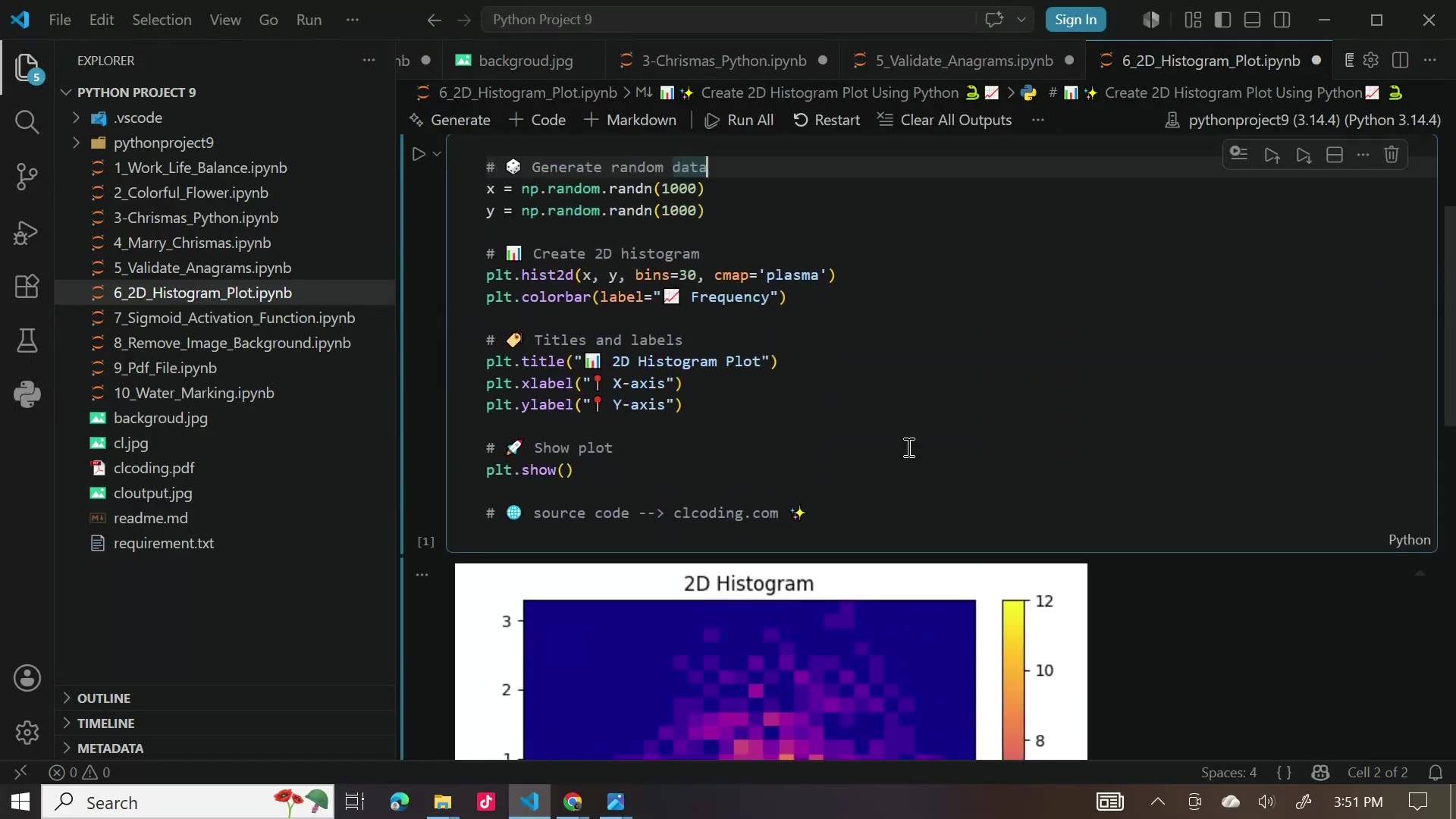Select kernel pythonproject9 (3.14.4)

pos(1302,120)
